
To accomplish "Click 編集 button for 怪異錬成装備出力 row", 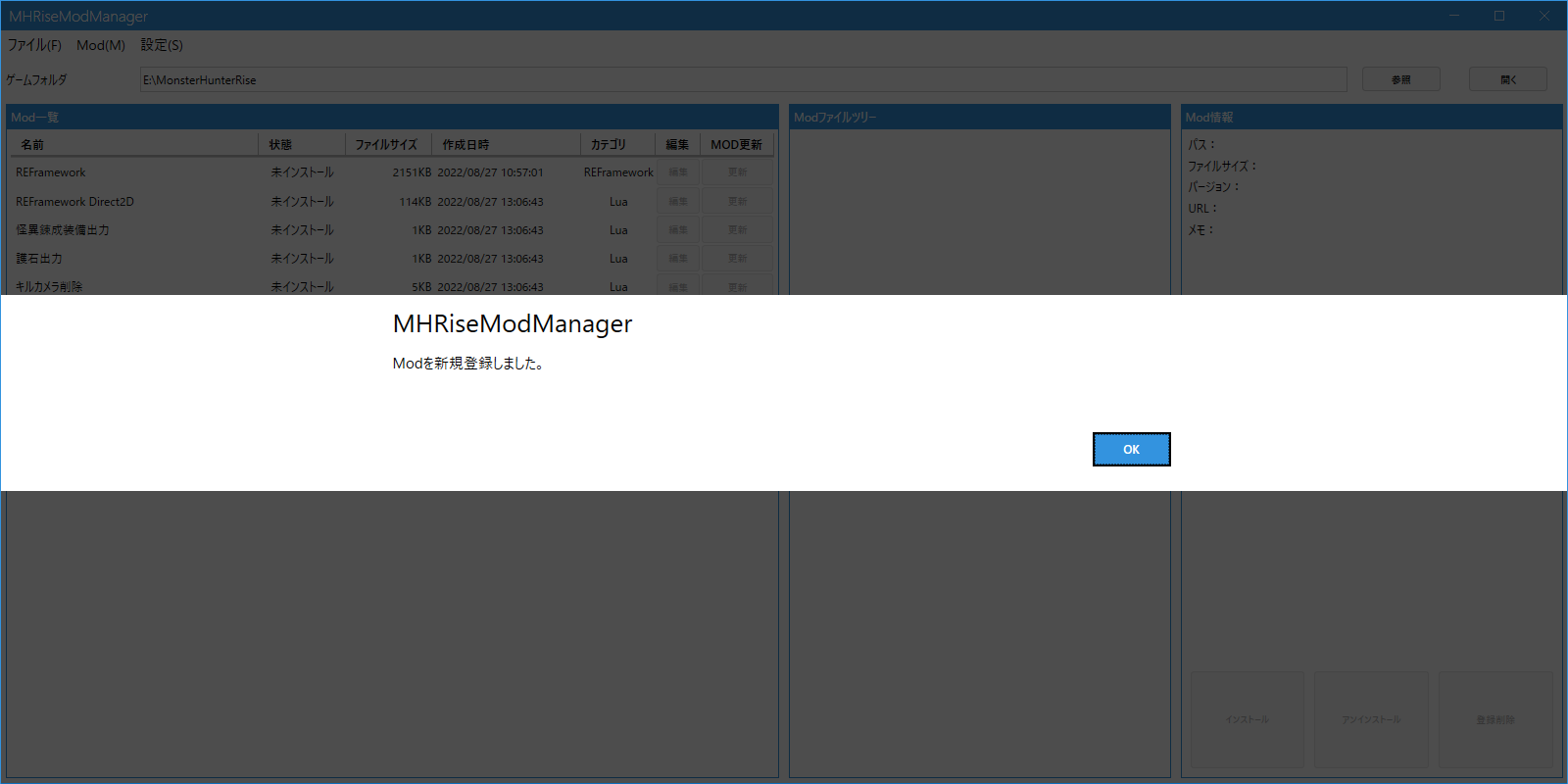I will pos(678,229).
